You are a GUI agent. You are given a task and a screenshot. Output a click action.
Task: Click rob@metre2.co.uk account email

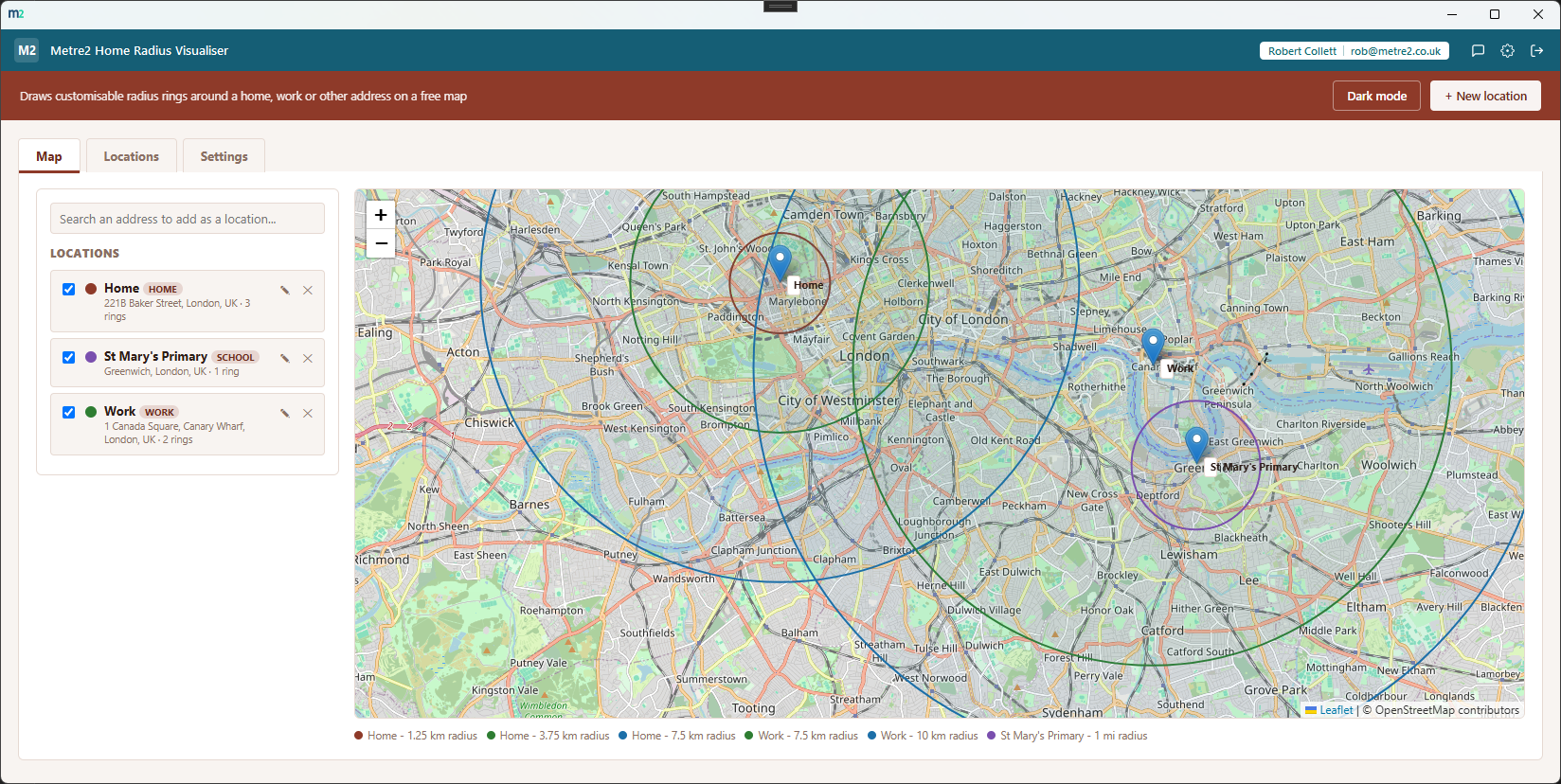tap(1395, 51)
